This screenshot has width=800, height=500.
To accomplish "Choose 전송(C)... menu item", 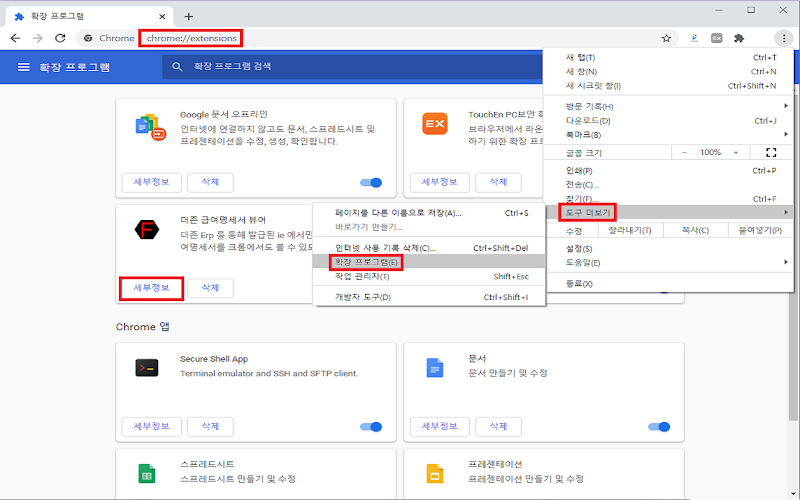I will click(668, 185).
